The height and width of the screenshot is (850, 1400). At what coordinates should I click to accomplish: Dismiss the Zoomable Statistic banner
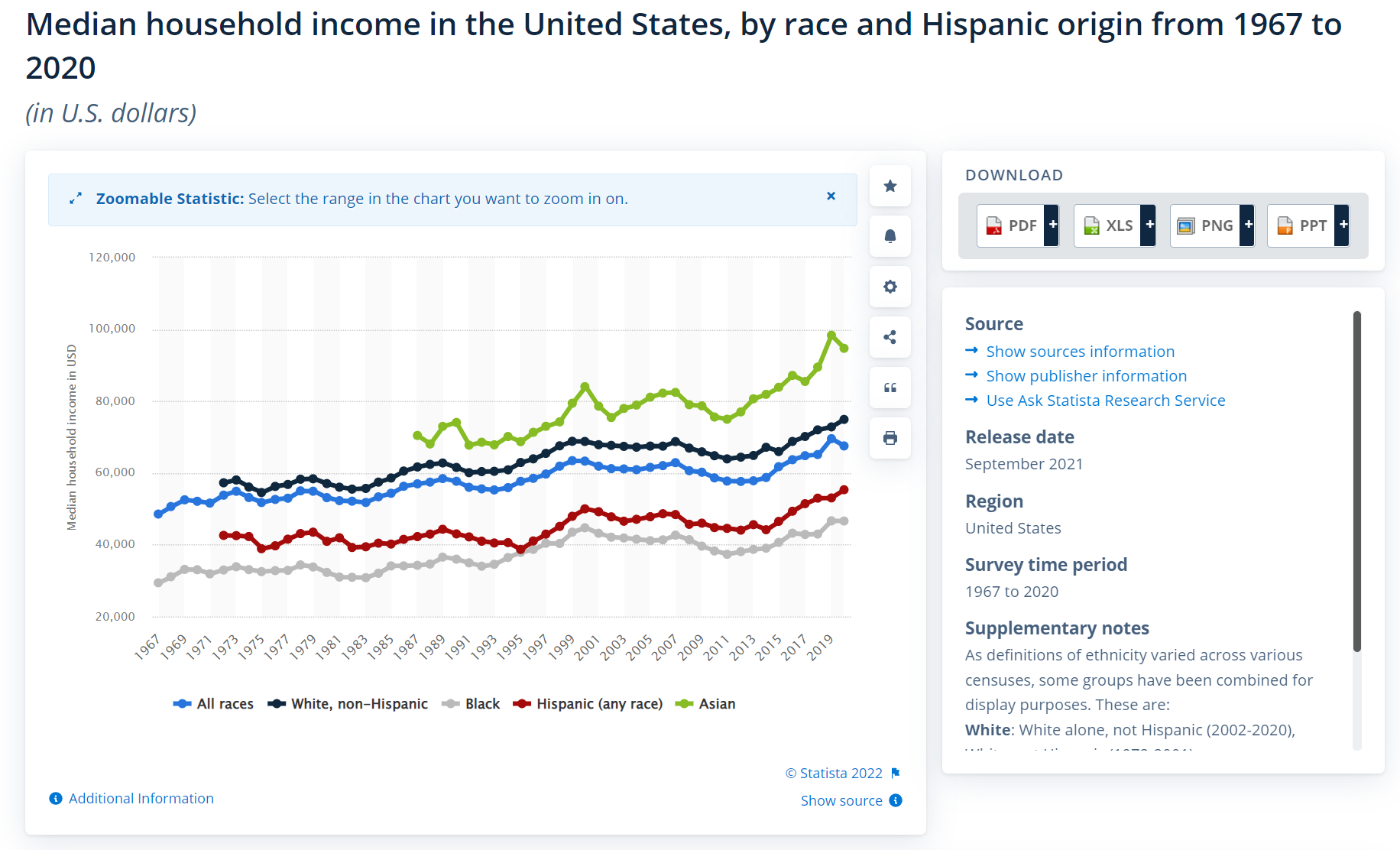[x=831, y=196]
